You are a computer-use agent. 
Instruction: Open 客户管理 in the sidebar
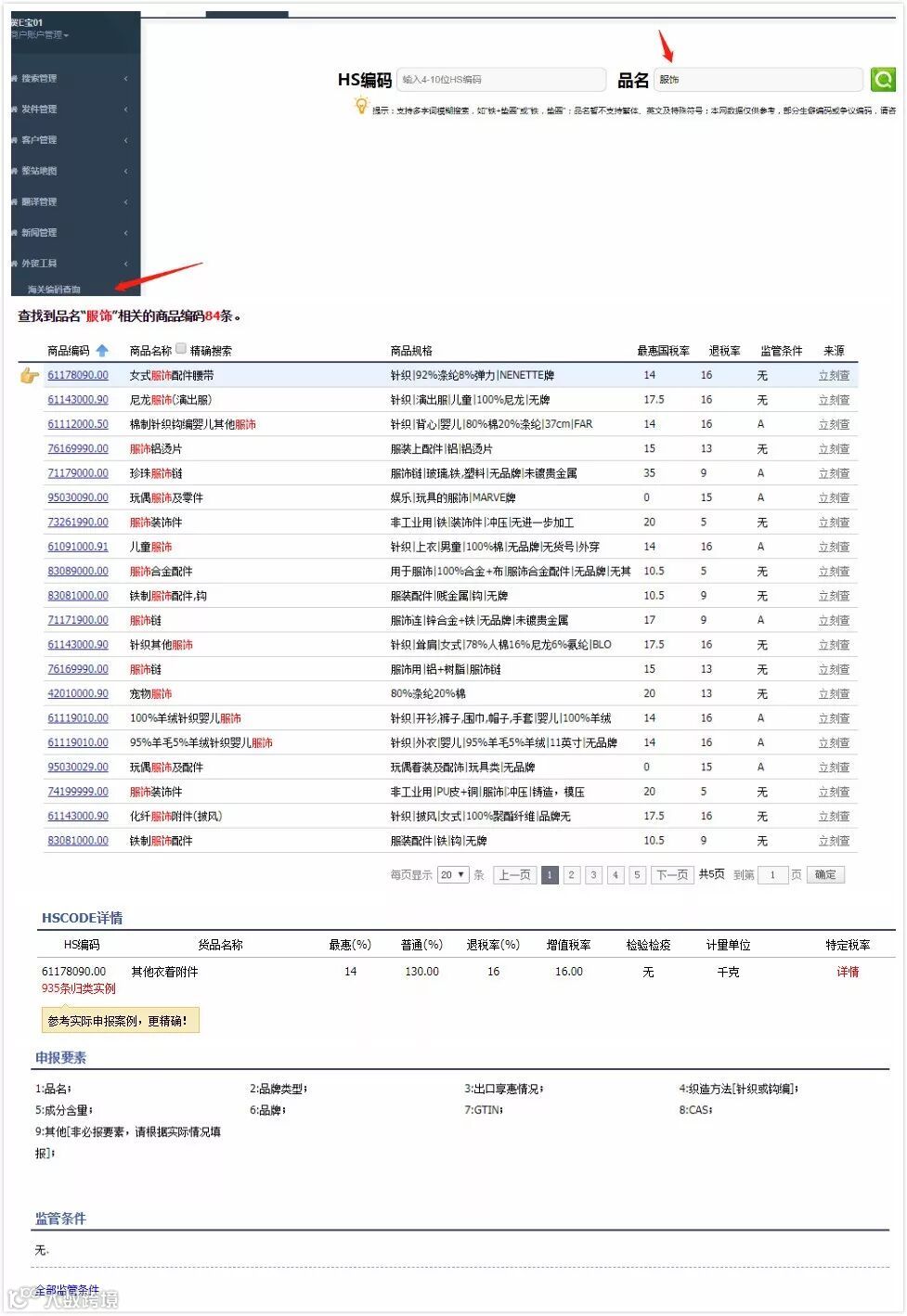pos(39,140)
